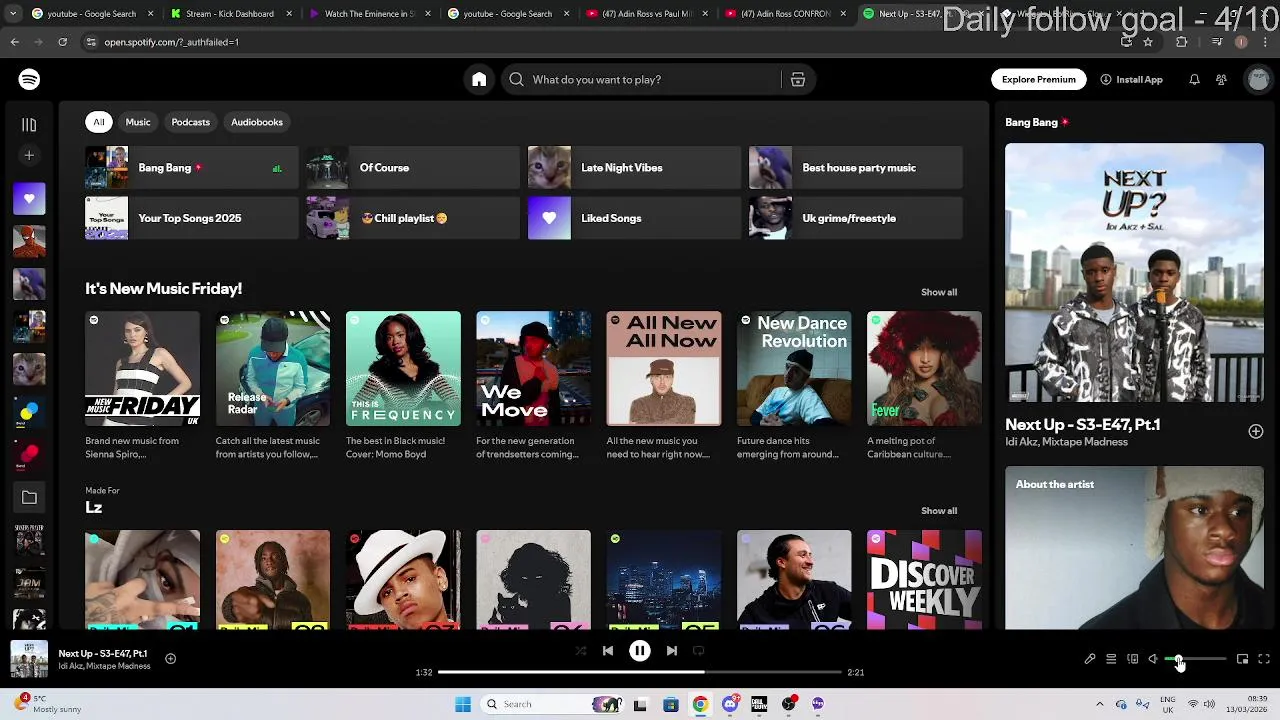This screenshot has height=720, width=1280.
Task: Open the play queue
Action: point(1111,659)
